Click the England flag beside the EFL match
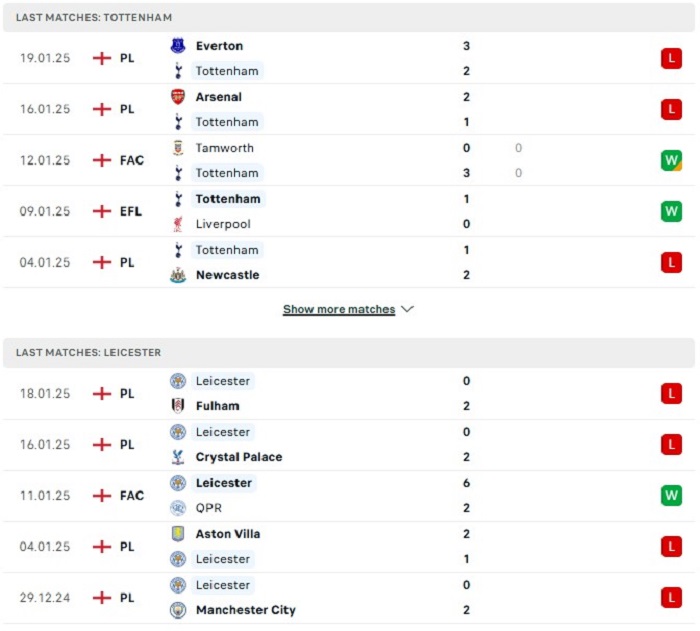This screenshot has width=700, height=631. point(101,211)
